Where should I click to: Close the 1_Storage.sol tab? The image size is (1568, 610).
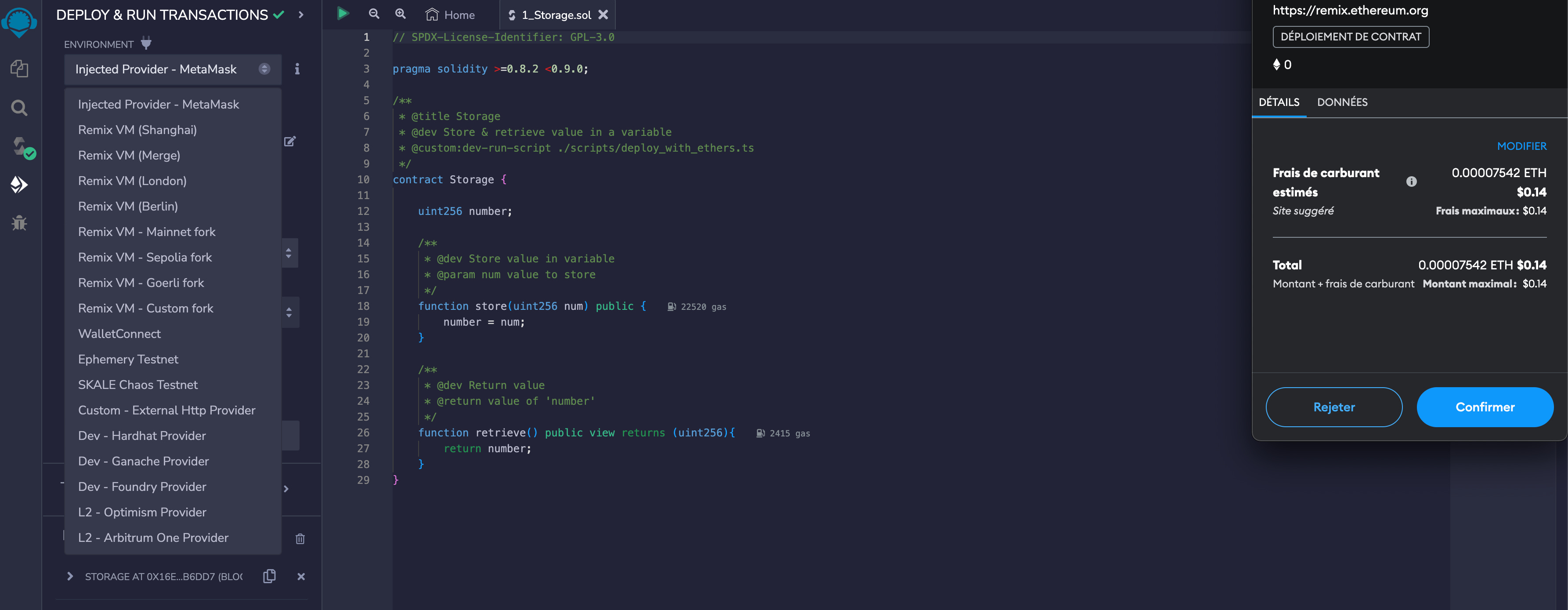pyautogui.click(x=603, y=14)
